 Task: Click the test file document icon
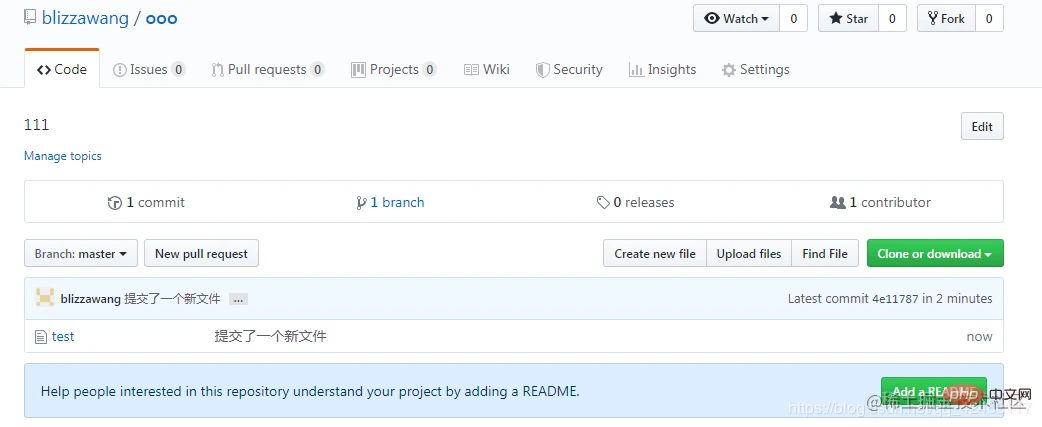coord(41,337)
